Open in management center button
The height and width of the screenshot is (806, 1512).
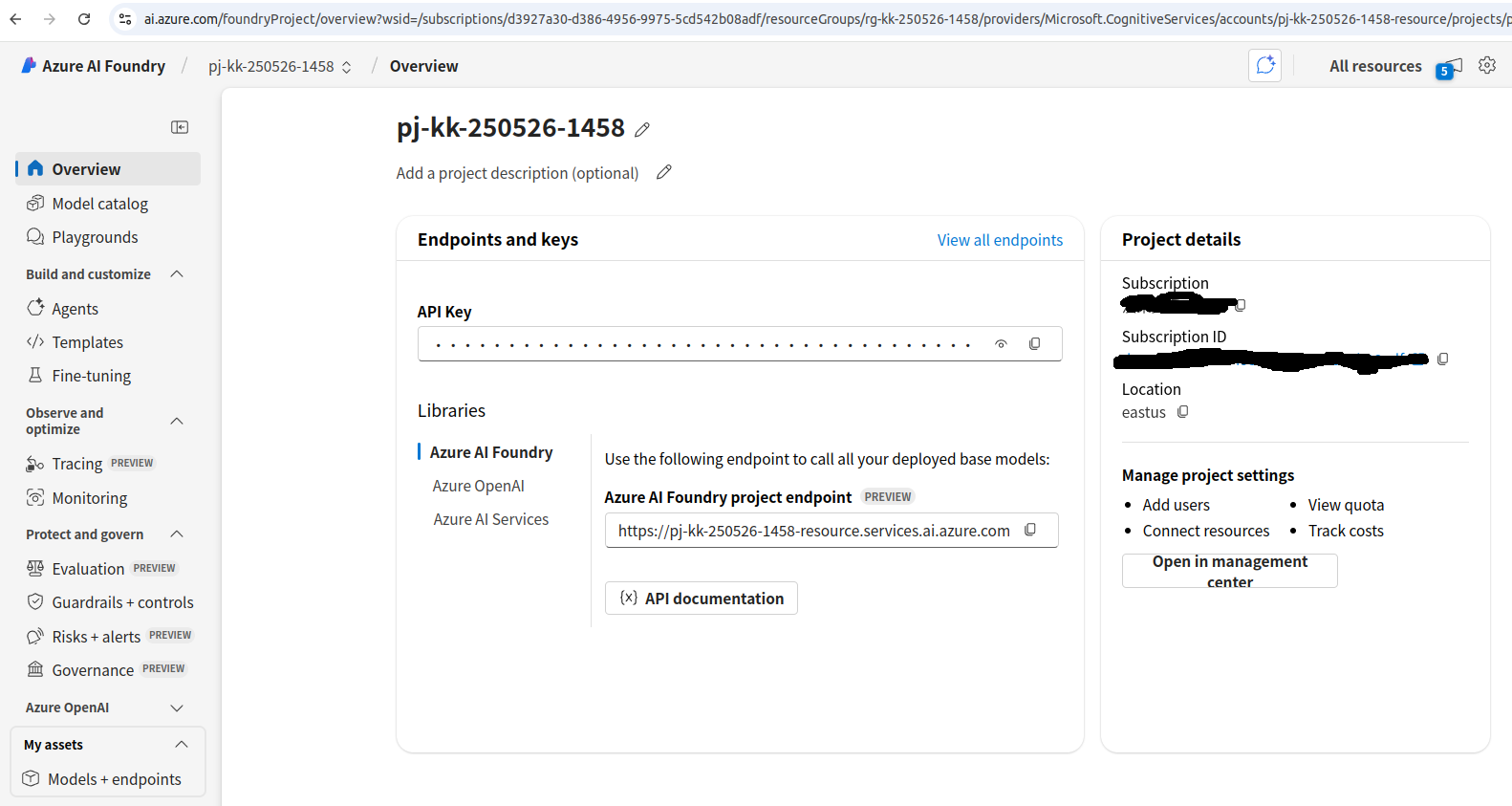pyautogui.click(x=1229, y=571)
